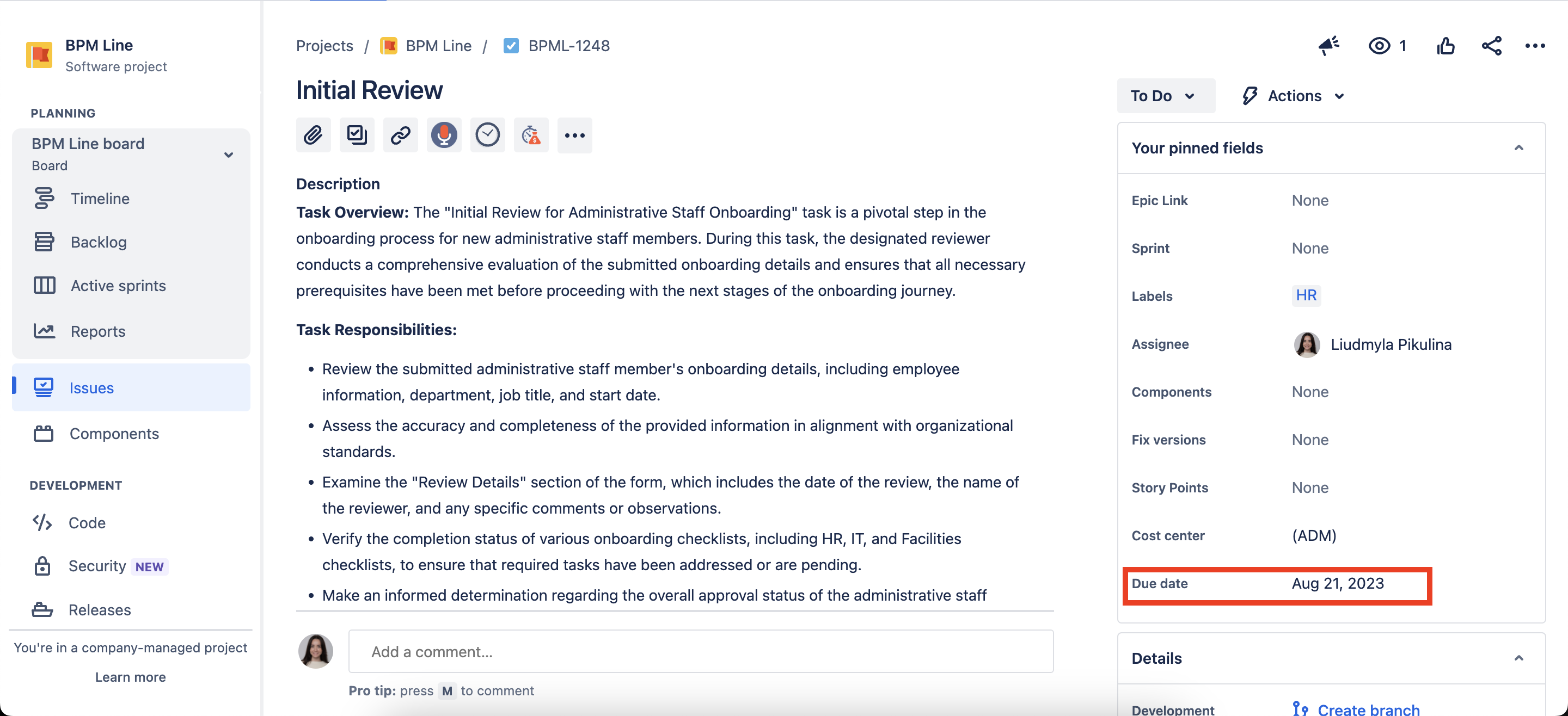Click the attachment paperclip icon
This screenshot has height=716, width=1568.
point(313,135)
